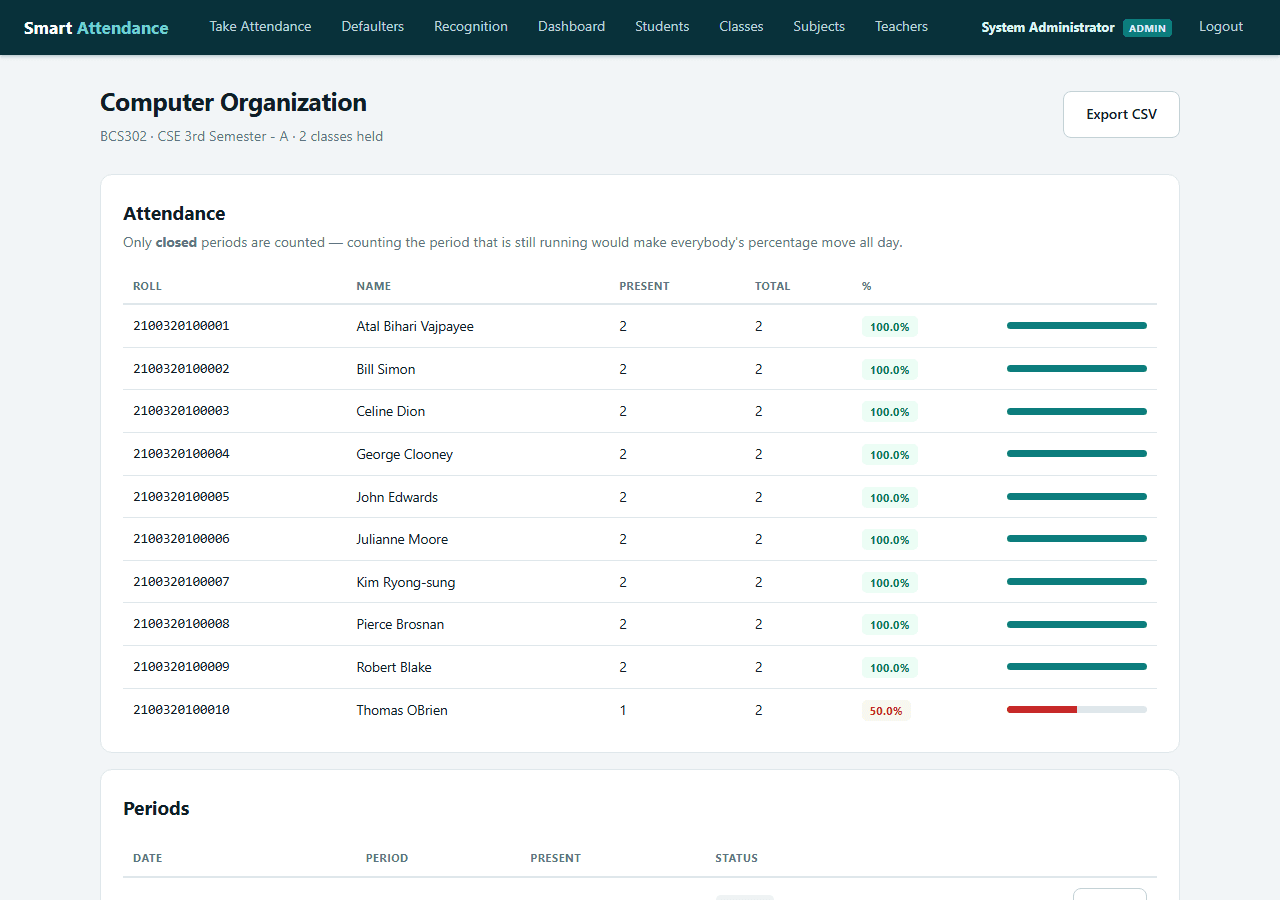Click the ADMIN role badge
Screen dimensions: 1280x900
point(1147,28)
